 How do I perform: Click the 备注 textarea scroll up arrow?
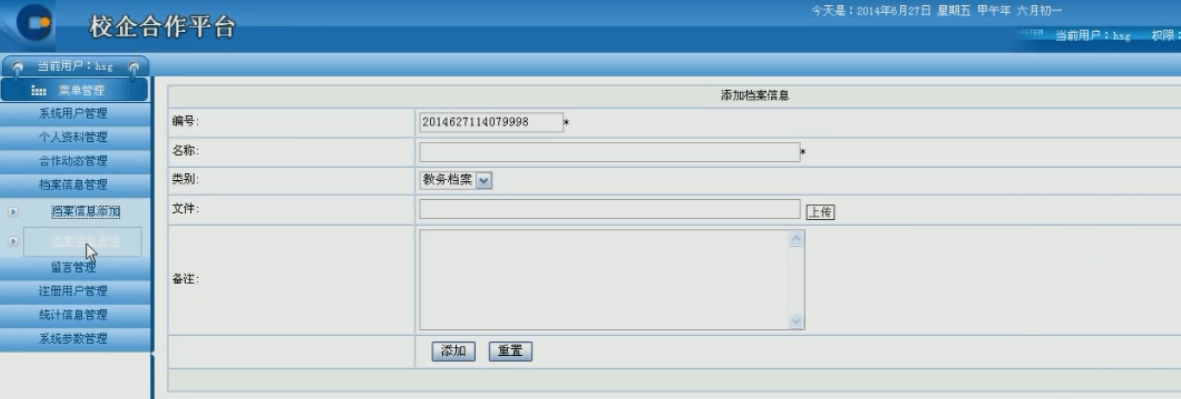[797, 239]
